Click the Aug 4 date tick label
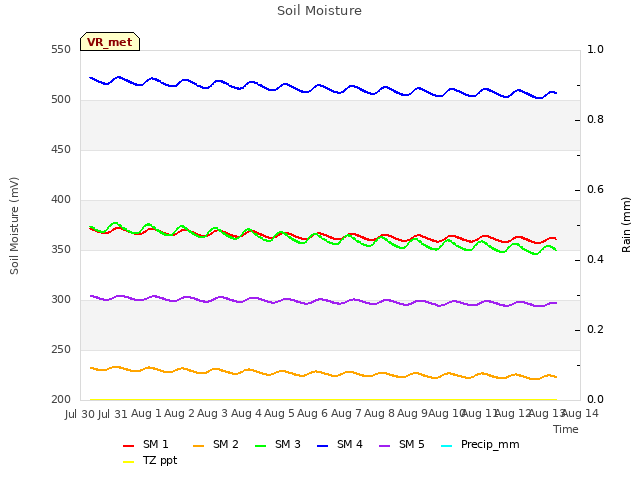640x480 pixels. click(x=246, y=413)
